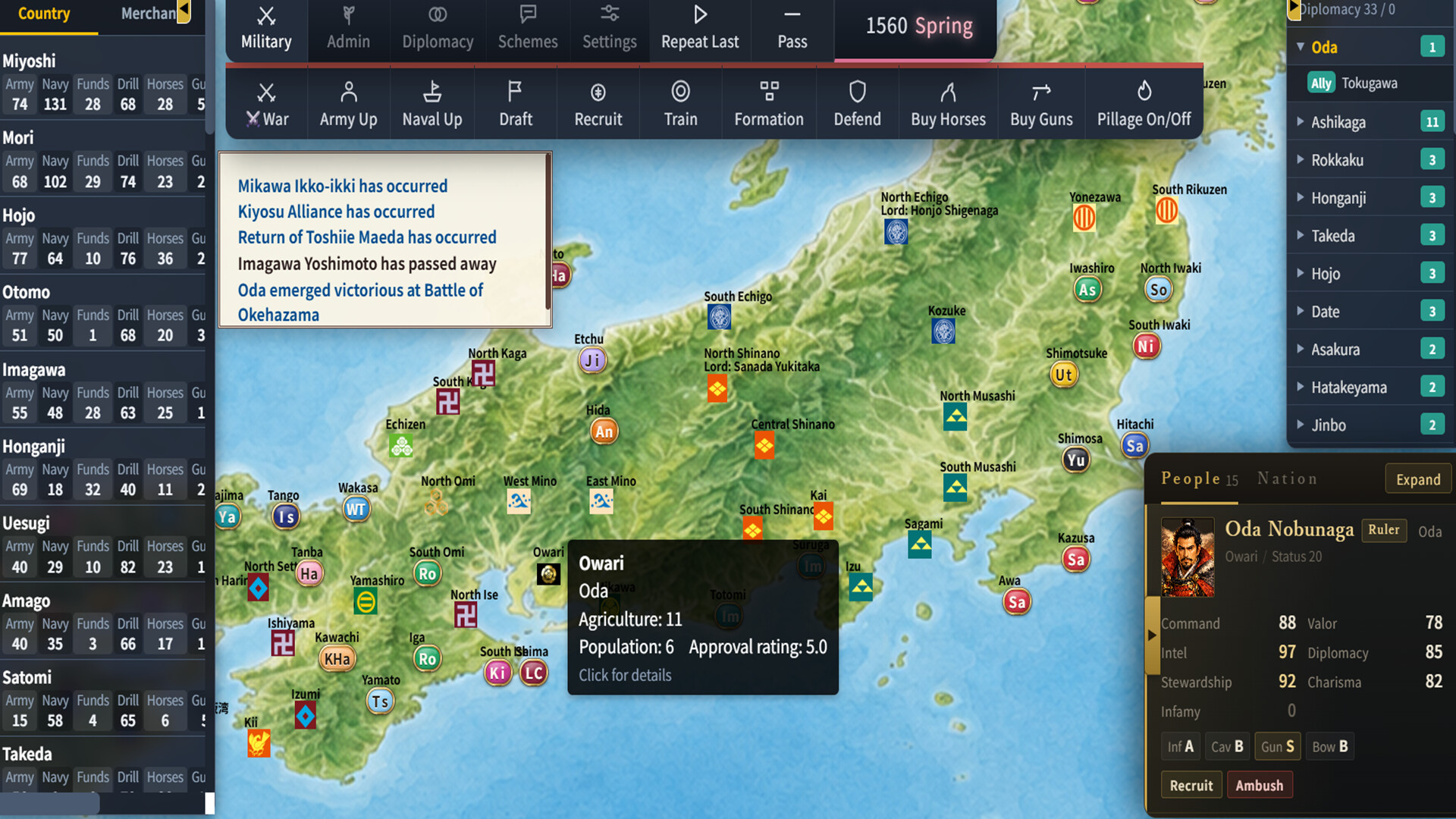Select the Army Up action
Image resolution: width=1456 pixels, height=819 pixels.
[348, 104]
